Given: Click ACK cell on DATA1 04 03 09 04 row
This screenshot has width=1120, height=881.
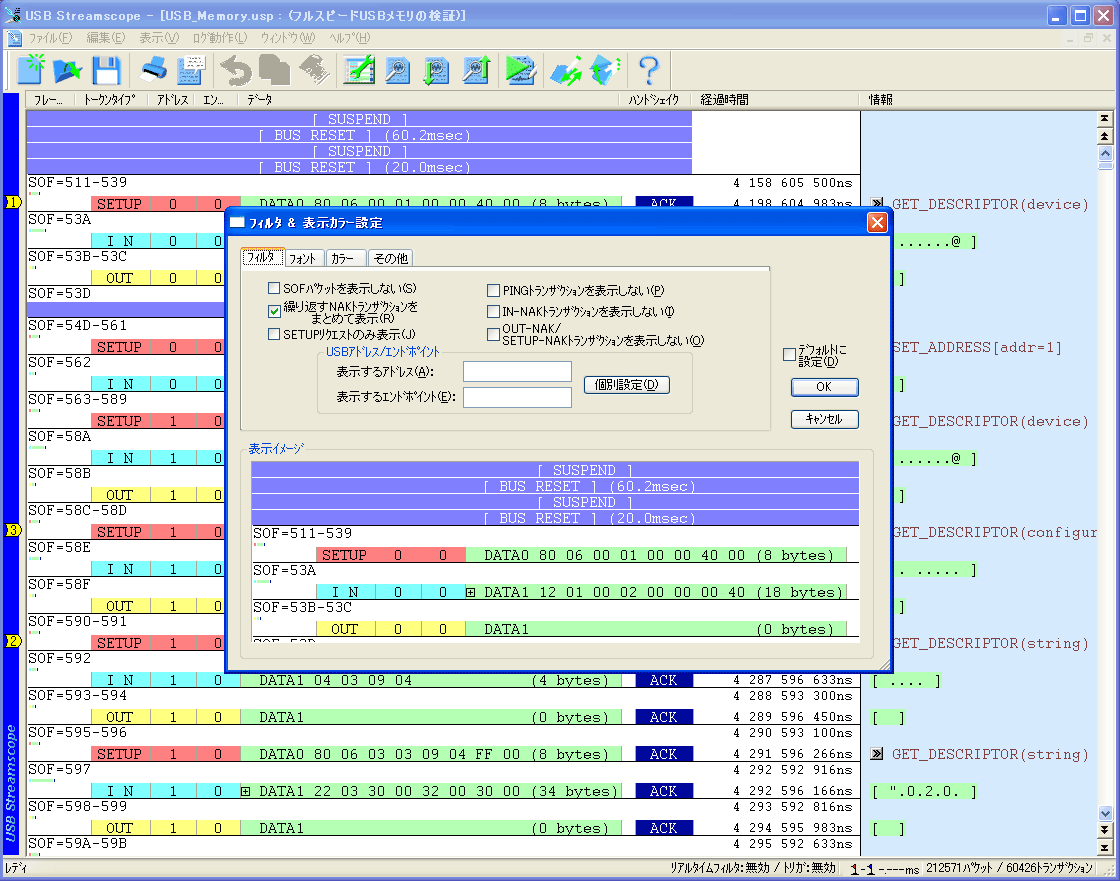Looking at the screenshot, I should 664,680.
